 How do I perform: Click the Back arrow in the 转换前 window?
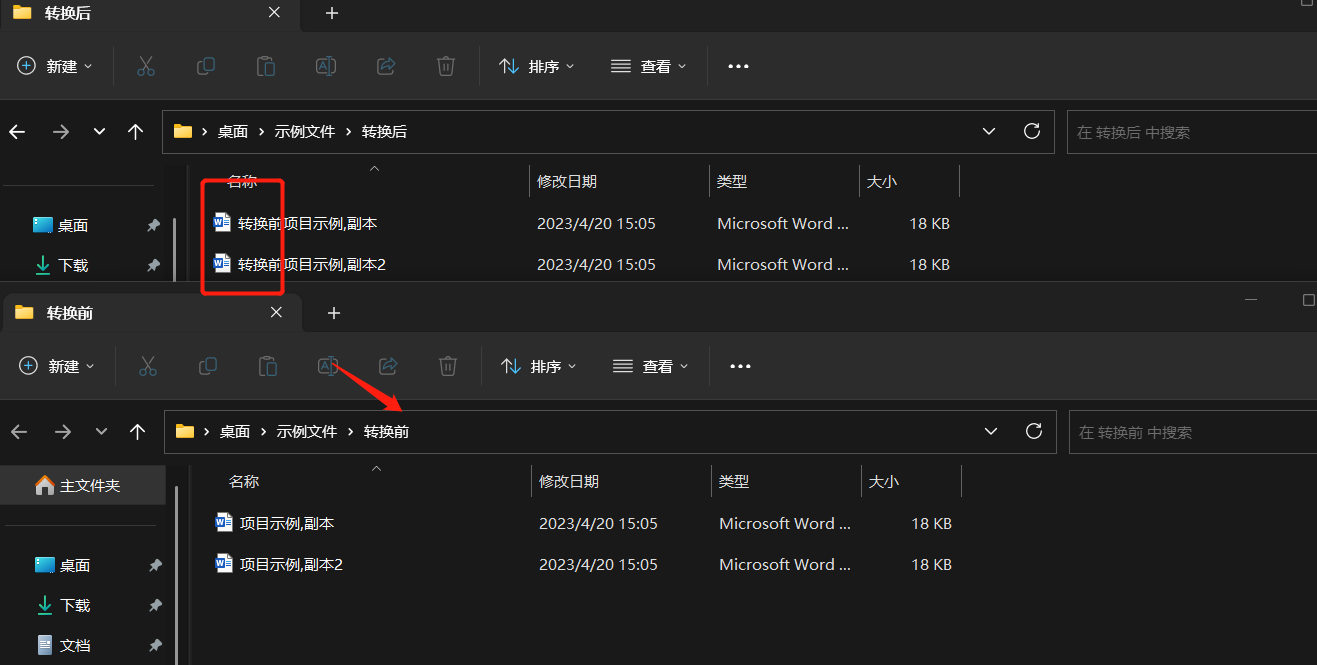click(x=18, y=431)
